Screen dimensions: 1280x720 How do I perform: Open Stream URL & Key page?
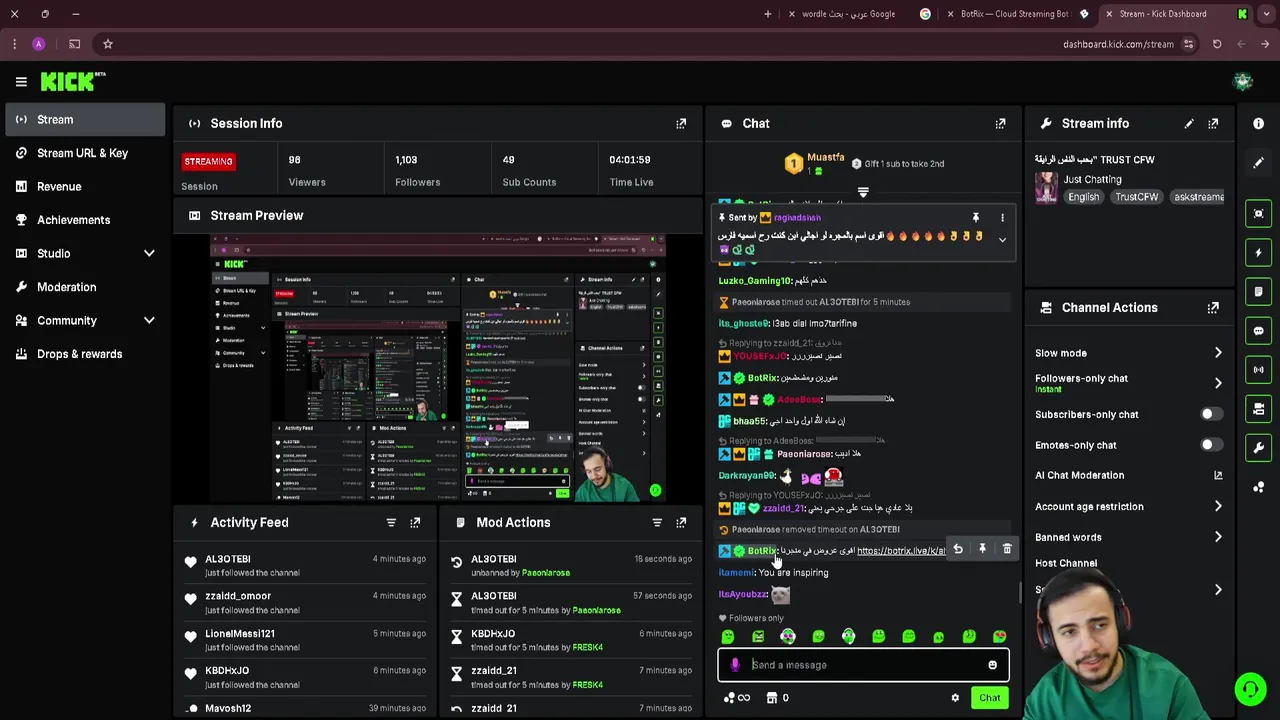coord(84,153)
